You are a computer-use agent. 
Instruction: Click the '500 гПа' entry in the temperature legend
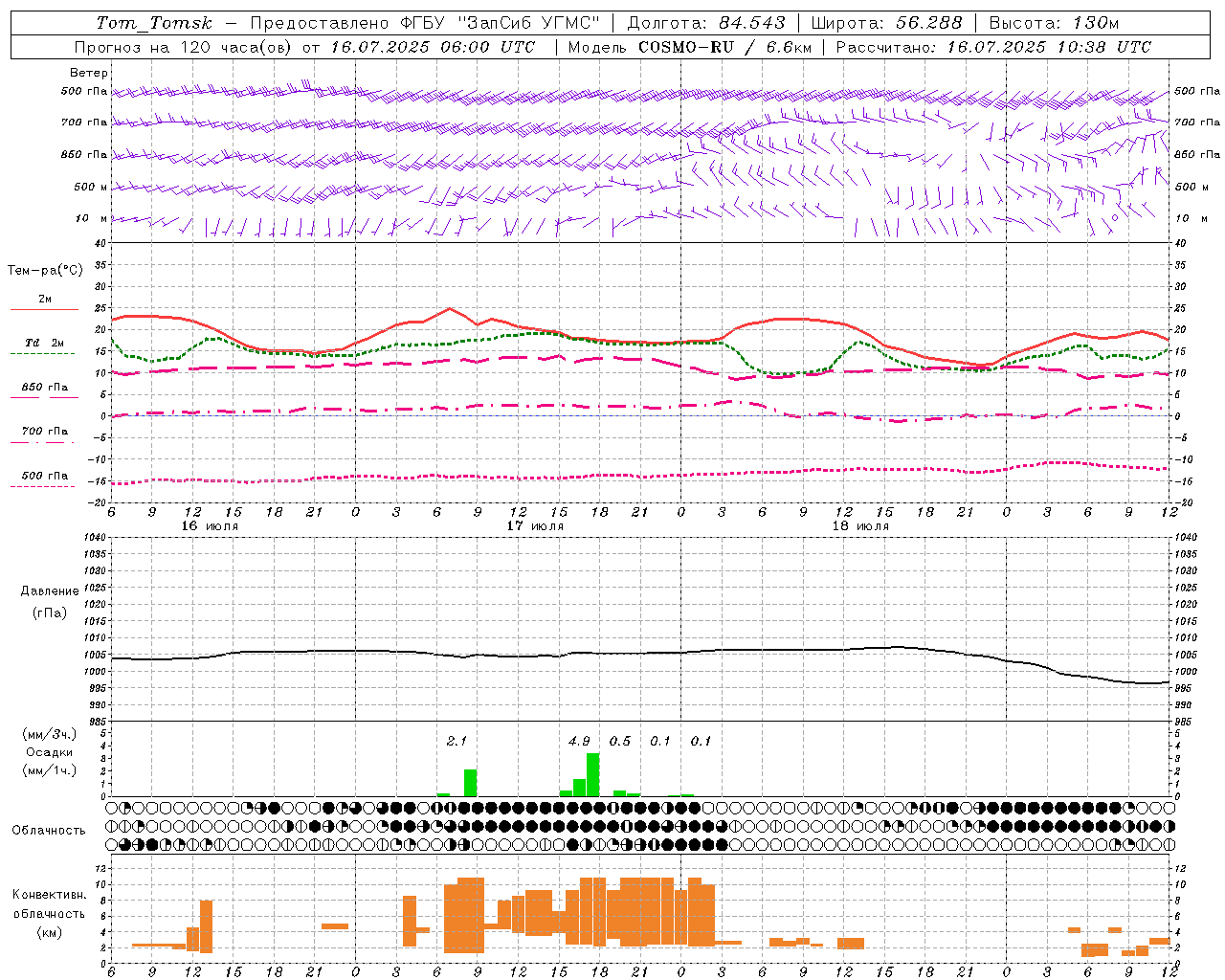tap(45, 476)
